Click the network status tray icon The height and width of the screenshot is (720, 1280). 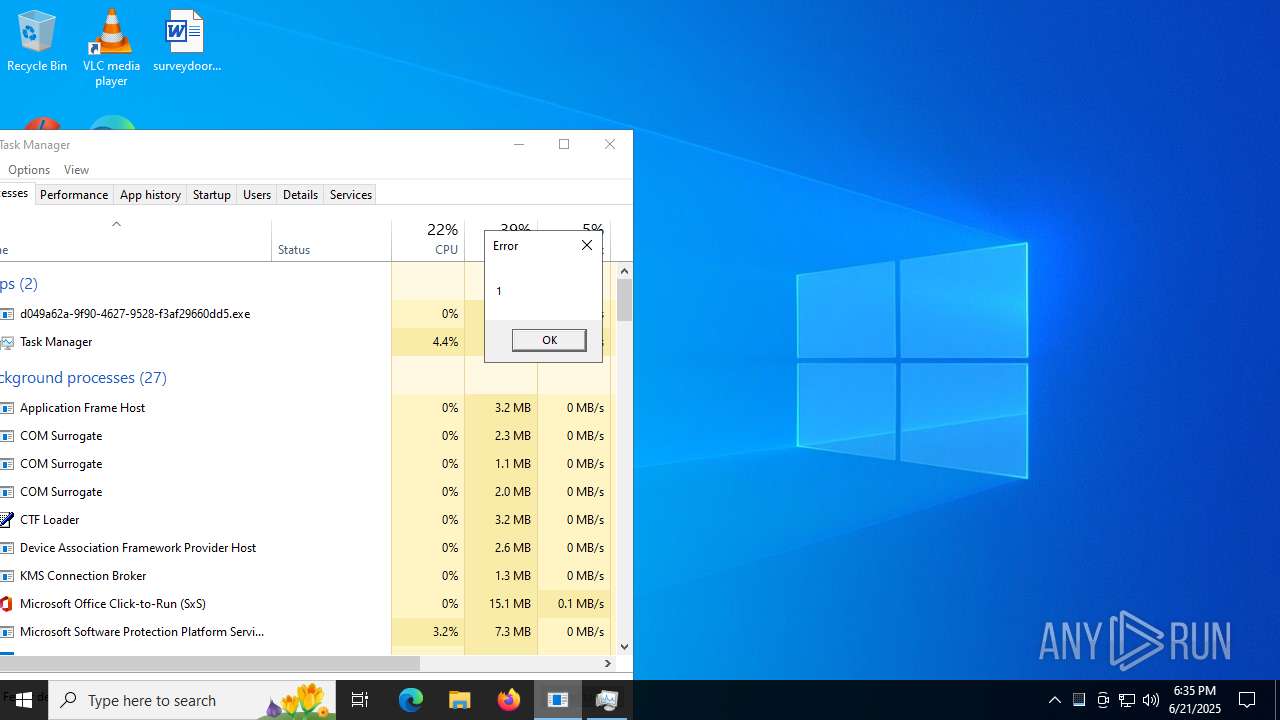pos(1127,700)
